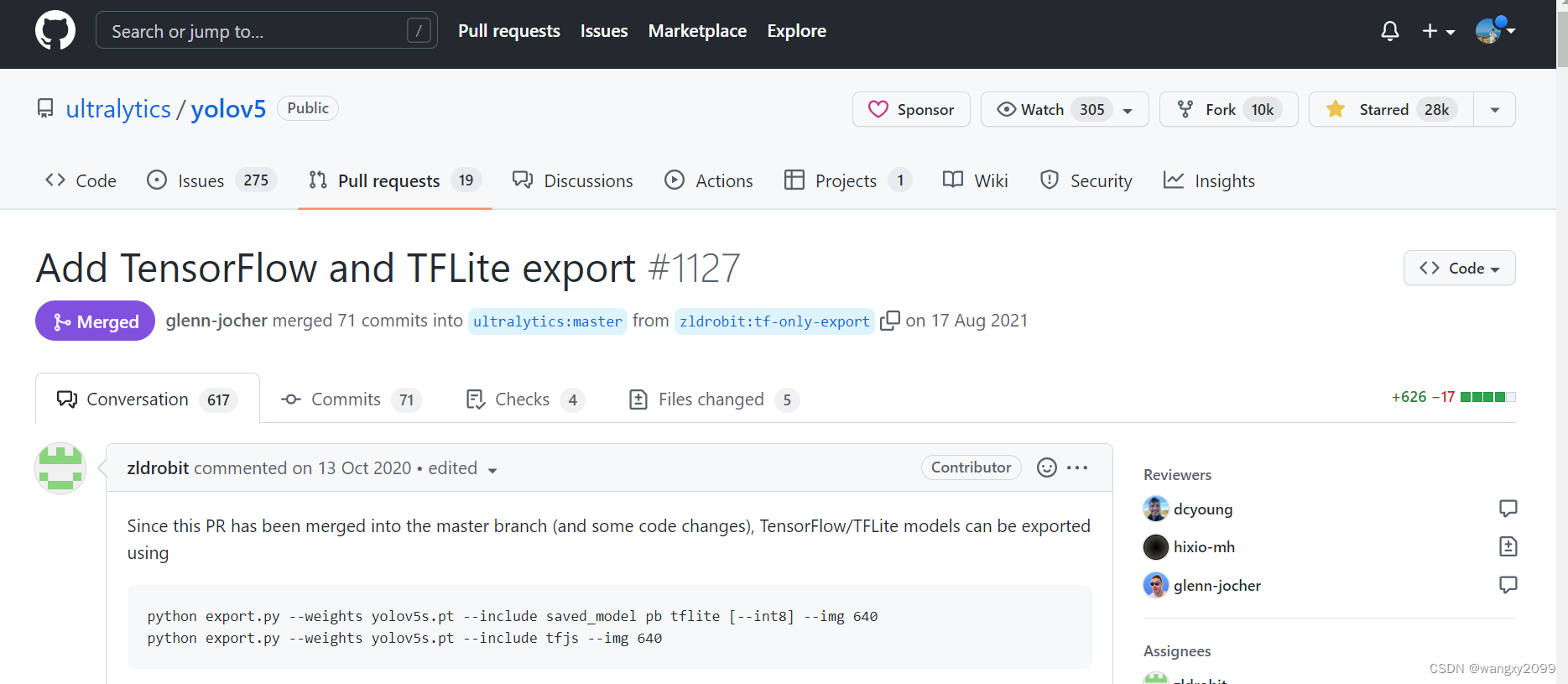
Task: Switch to the Conversation tab
Action: click(x=148, y=399)
